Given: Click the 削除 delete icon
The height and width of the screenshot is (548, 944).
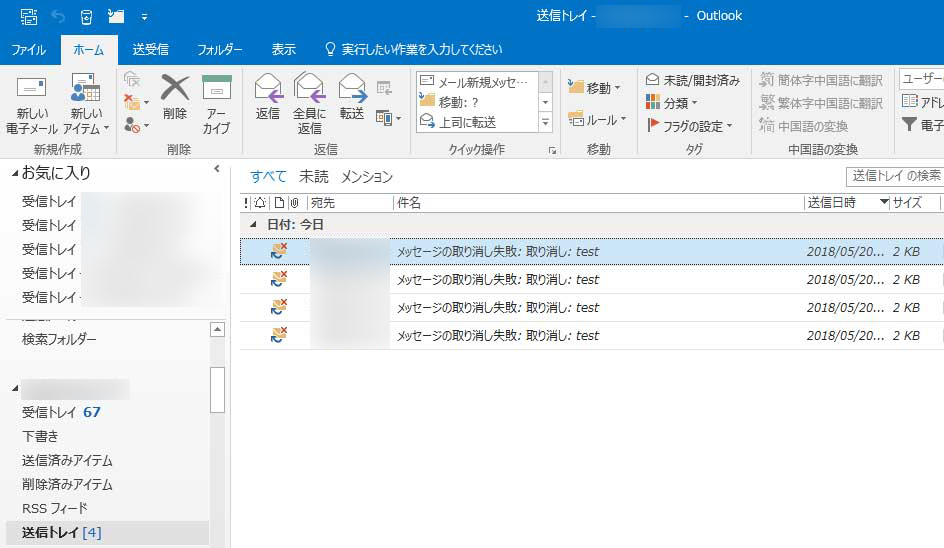Looking at the screenshot, I should (175, 90).
